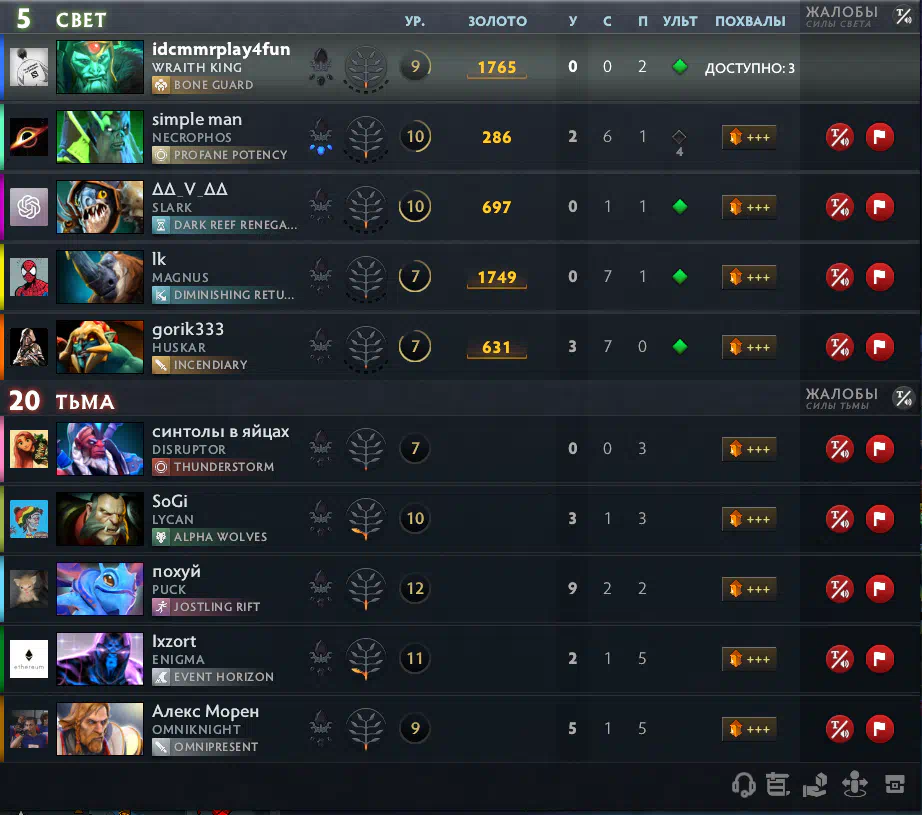Flag the Puck player for report

(x=880, y=589)
